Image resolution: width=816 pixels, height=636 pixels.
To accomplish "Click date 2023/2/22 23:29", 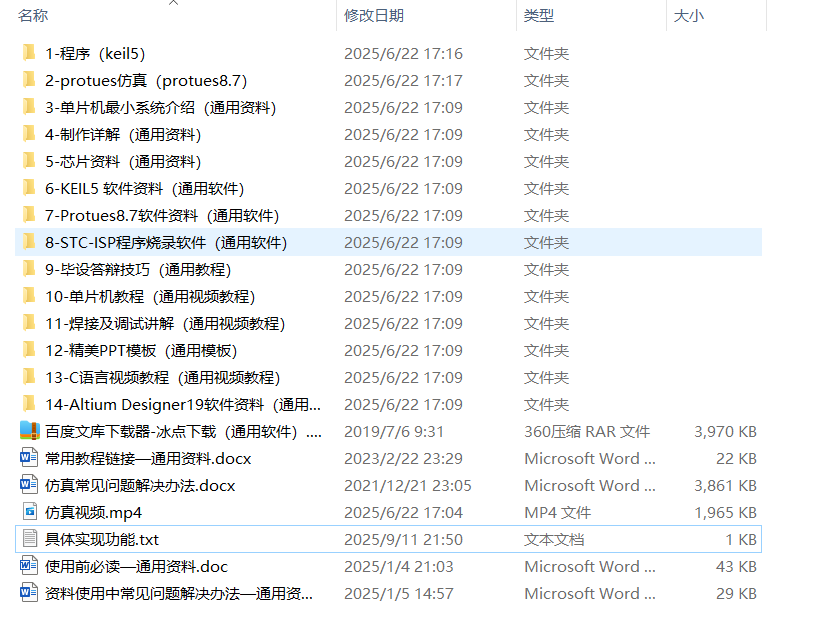I will [403, 459].
